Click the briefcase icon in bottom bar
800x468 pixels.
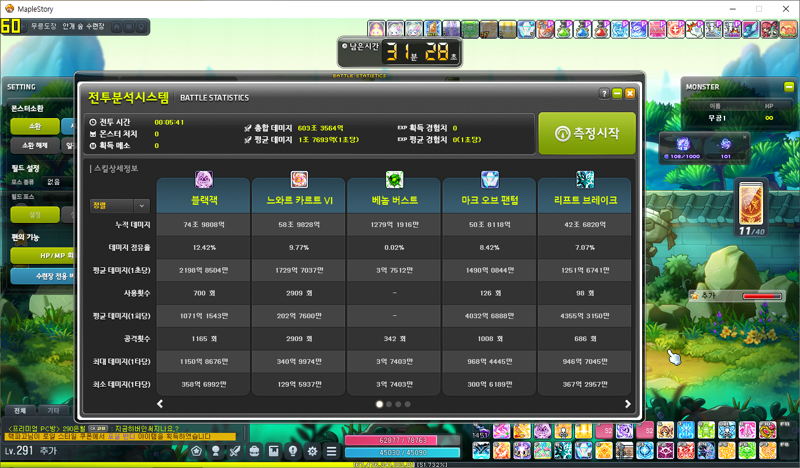pyautogui.click(x=254, y=451)
